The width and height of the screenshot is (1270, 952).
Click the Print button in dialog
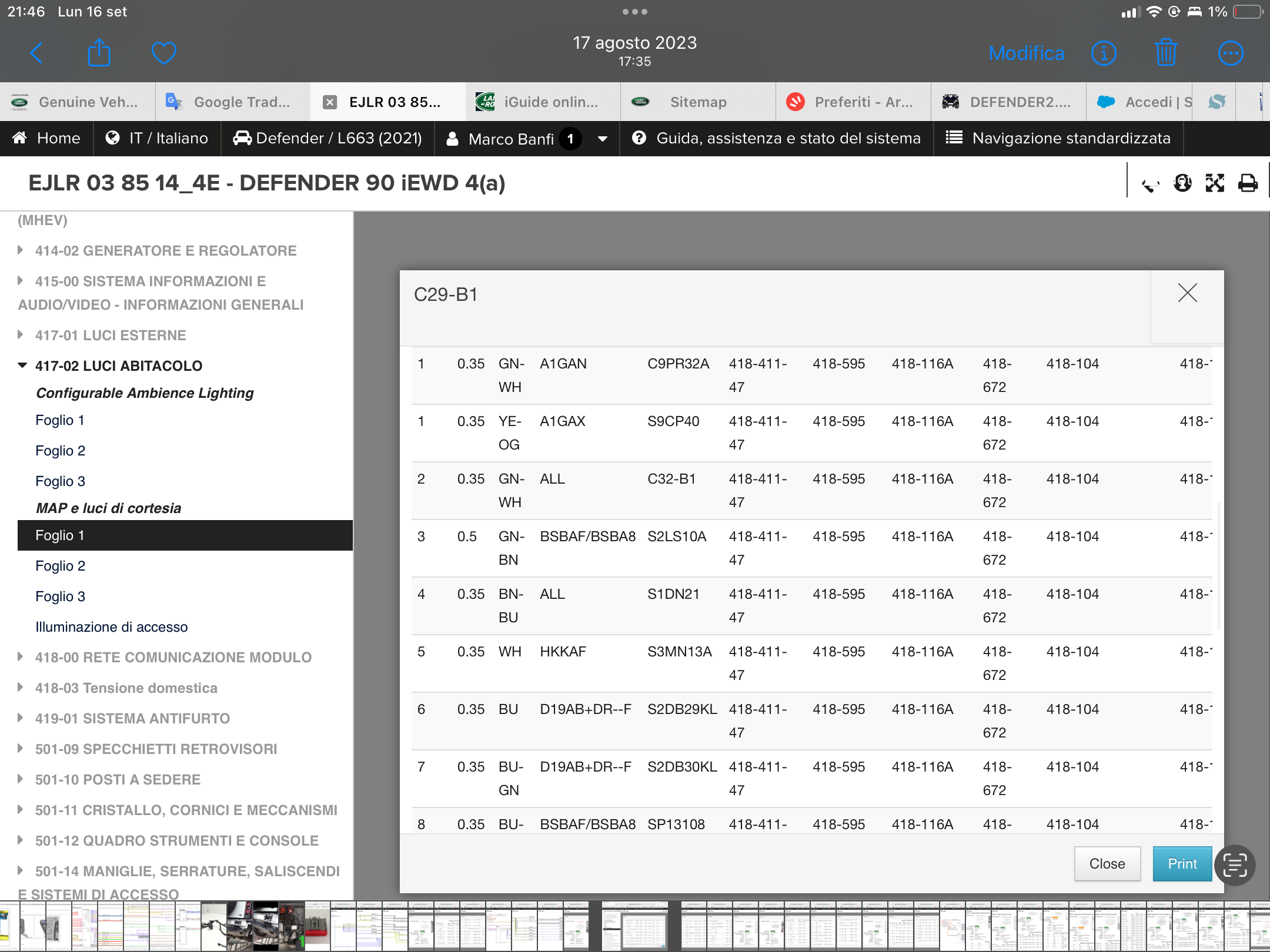[x=1182, y=864]
